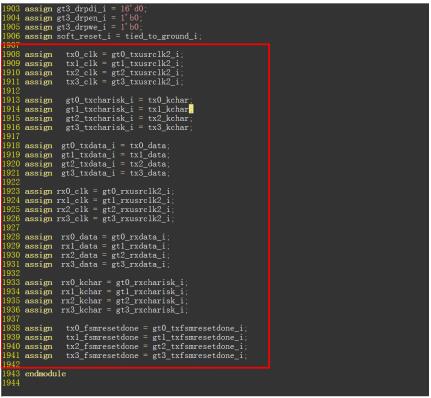Click line number 1944 at bottom
Viewport: 431px width, 398px height.
point(11,383)
